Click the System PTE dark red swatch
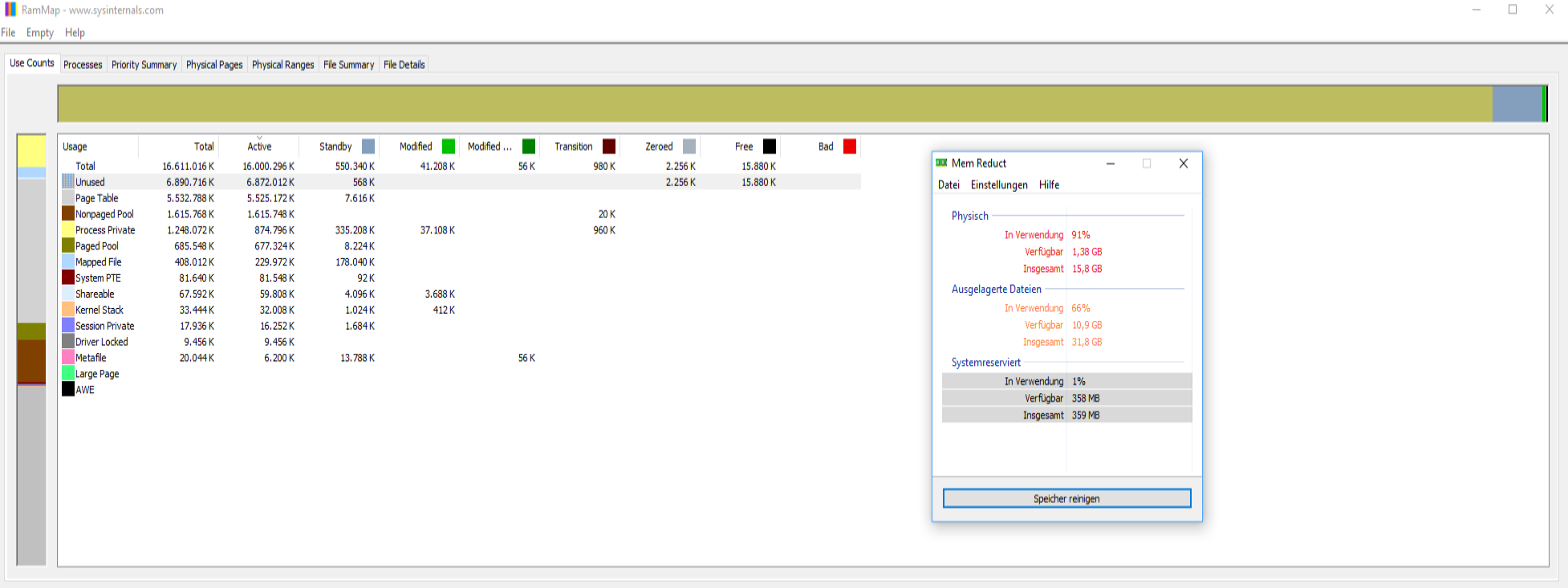This screenshot has width=1568, height=588. tap(68, 278)
